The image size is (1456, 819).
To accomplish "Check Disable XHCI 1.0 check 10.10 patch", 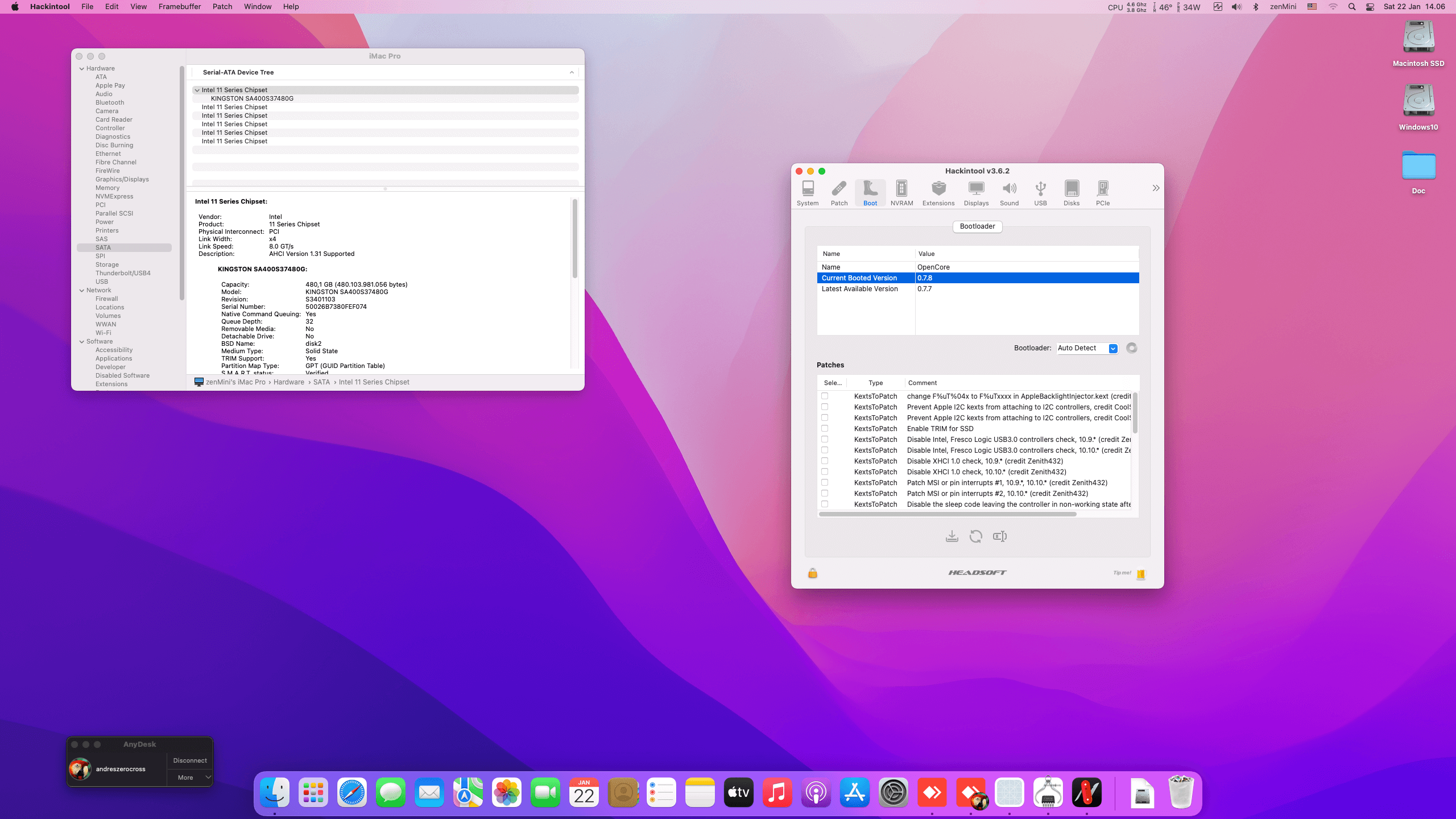I will pos(825,471).
